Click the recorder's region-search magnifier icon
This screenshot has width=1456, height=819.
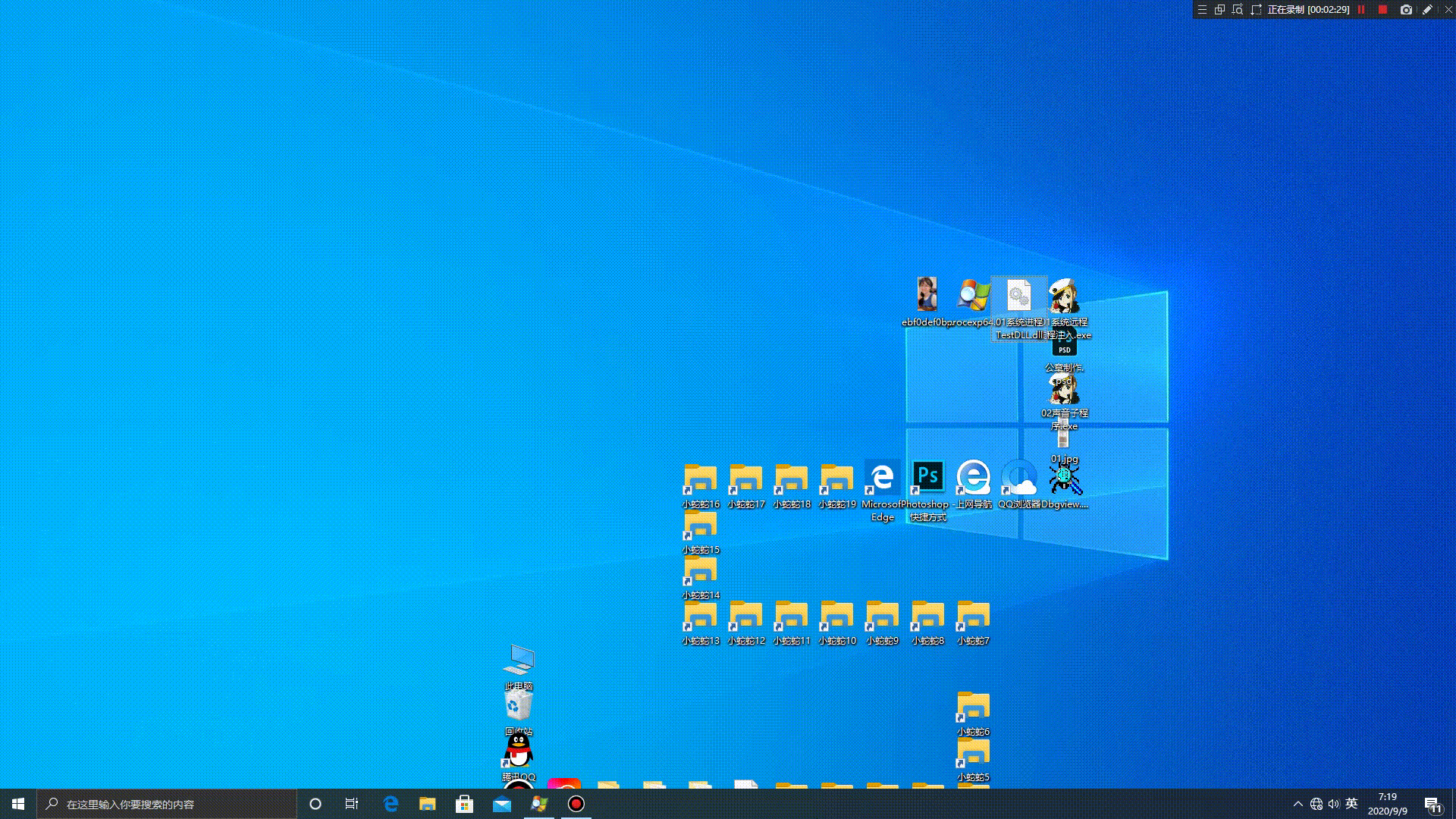click(1238, 10)
